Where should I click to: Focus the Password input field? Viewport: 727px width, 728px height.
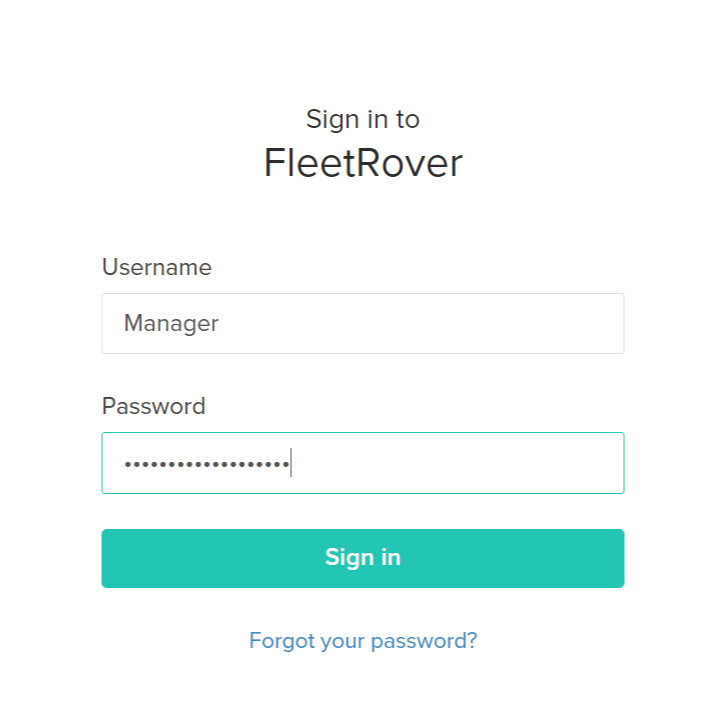362,463
